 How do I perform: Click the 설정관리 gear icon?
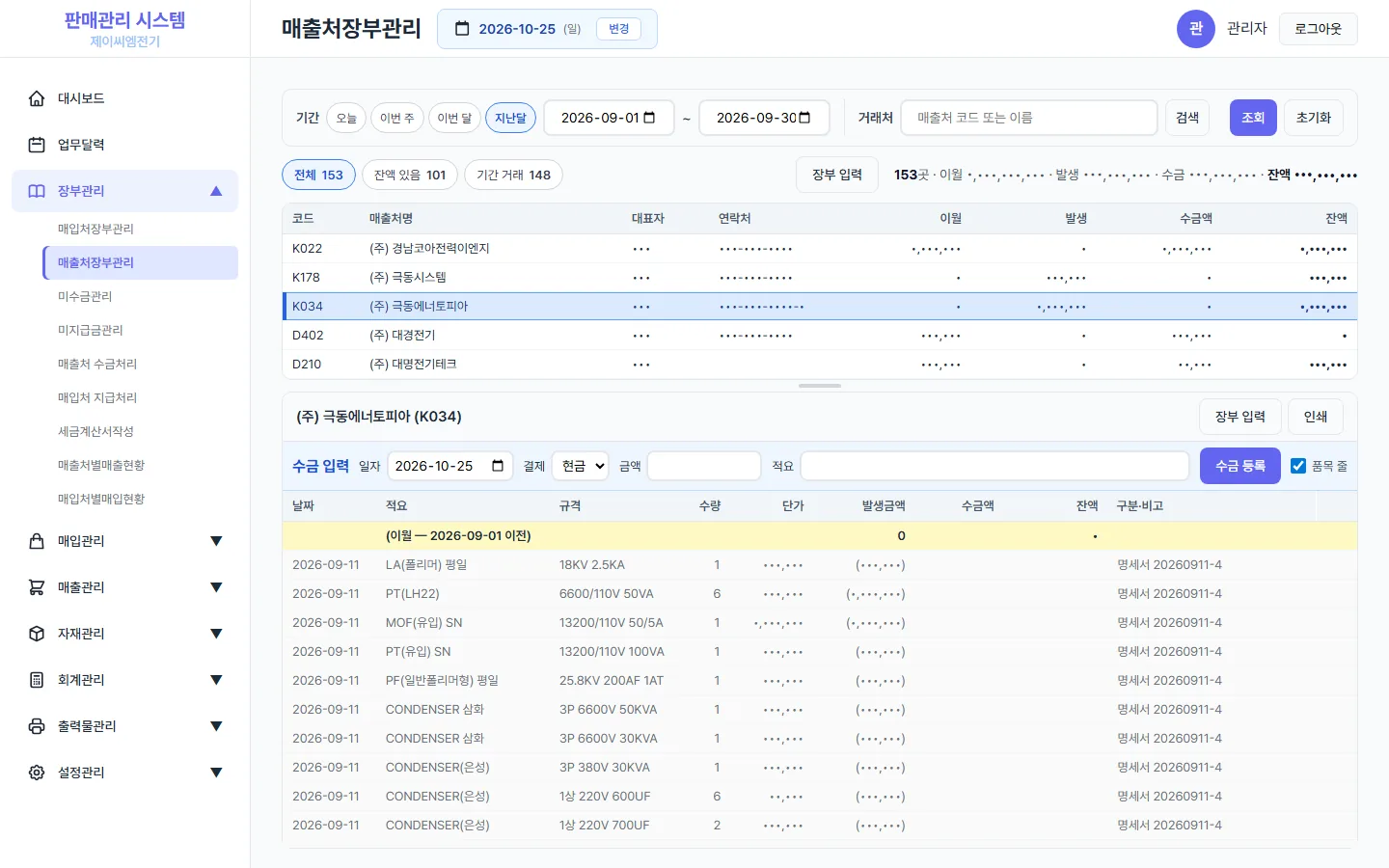click(37, 773)
